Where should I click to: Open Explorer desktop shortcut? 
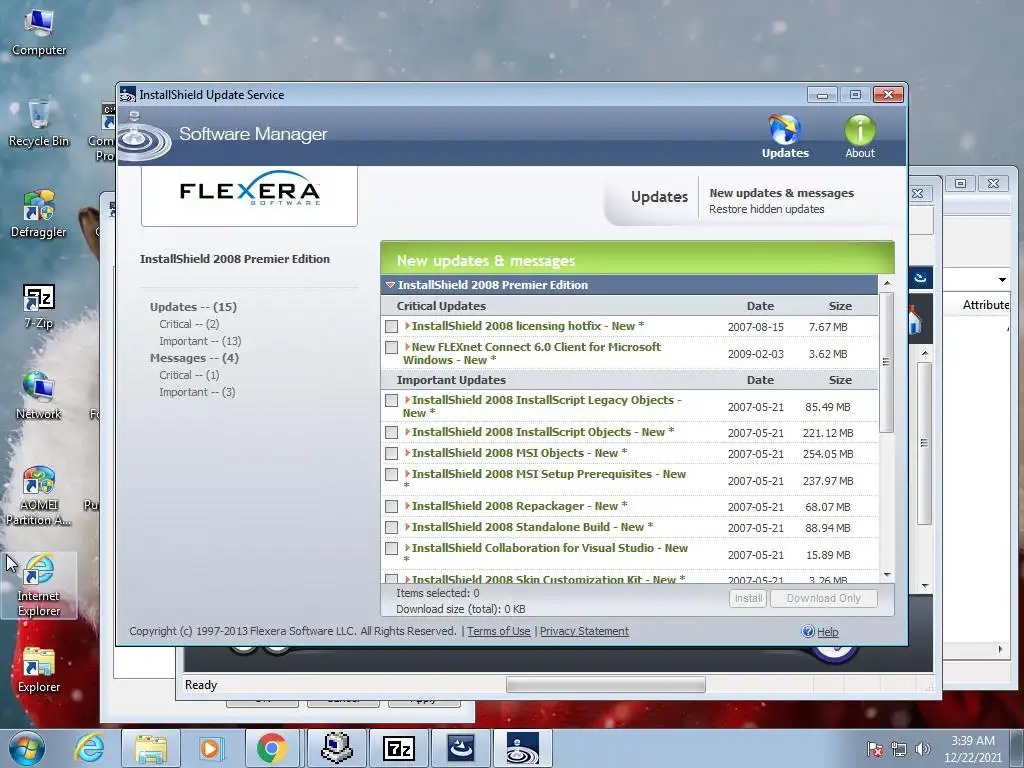(39, 669)
